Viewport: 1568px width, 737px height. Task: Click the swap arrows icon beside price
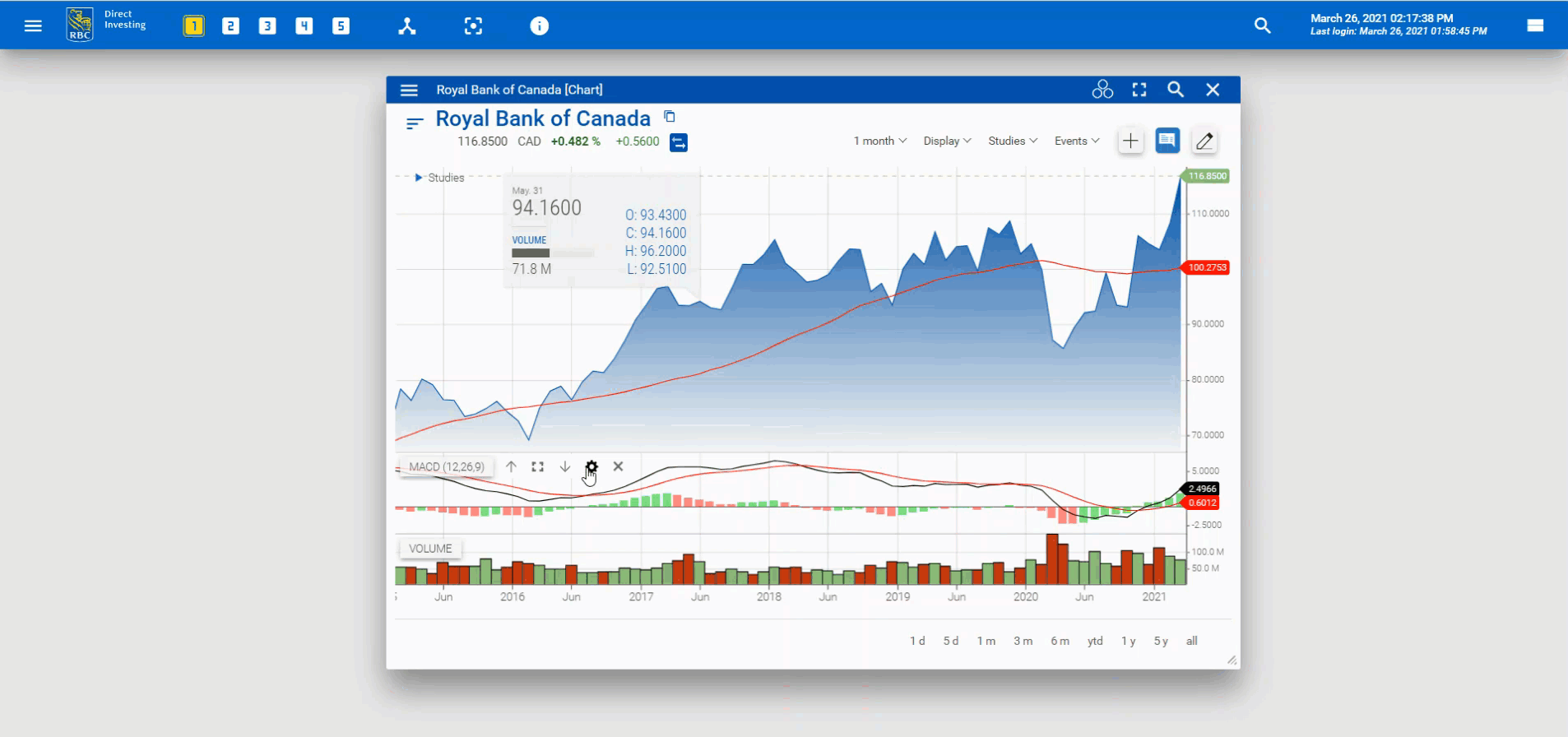point(678,142)
